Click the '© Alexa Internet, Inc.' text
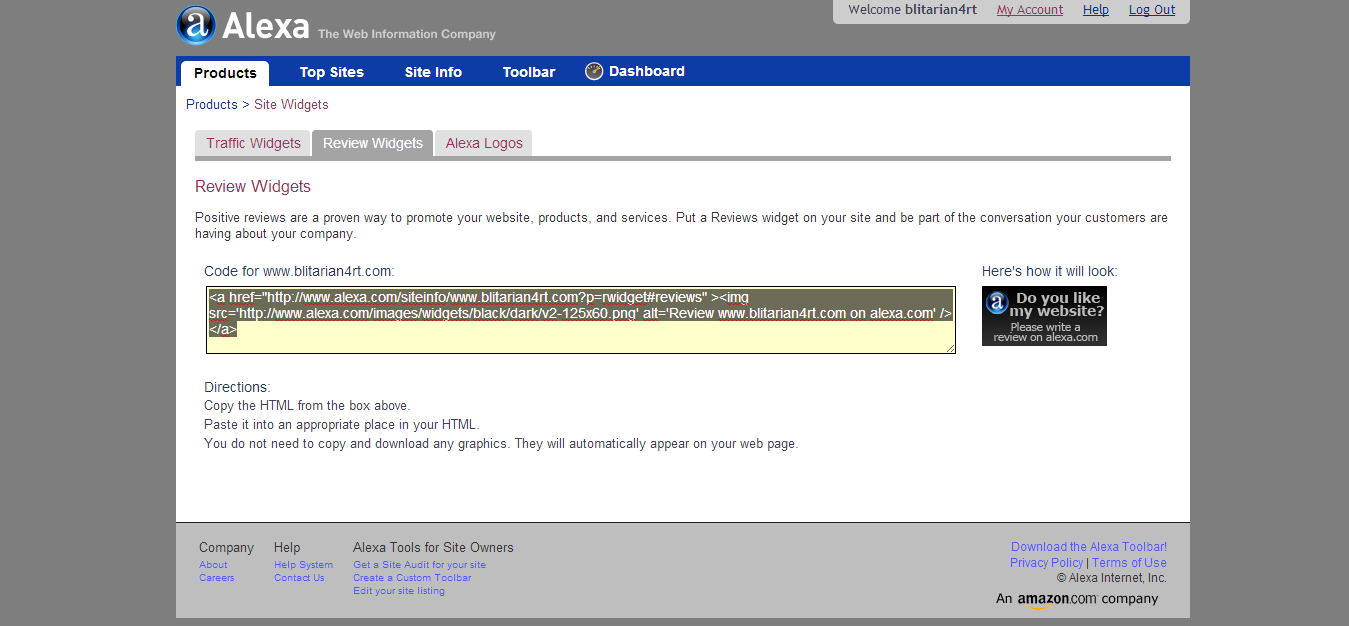The image size is (1349, 626). [1112, 578]
